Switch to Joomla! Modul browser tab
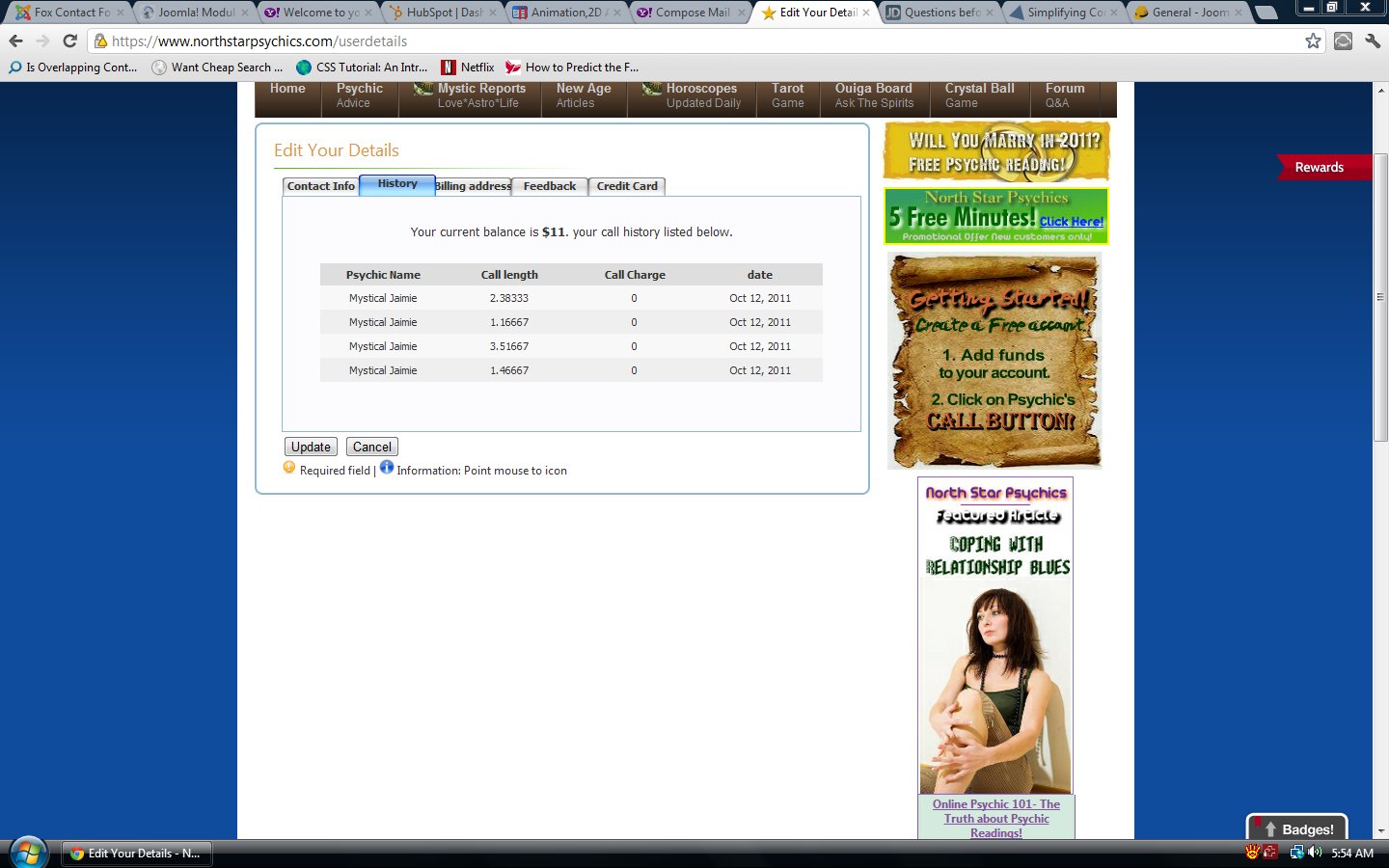 (x=196, y=13)
